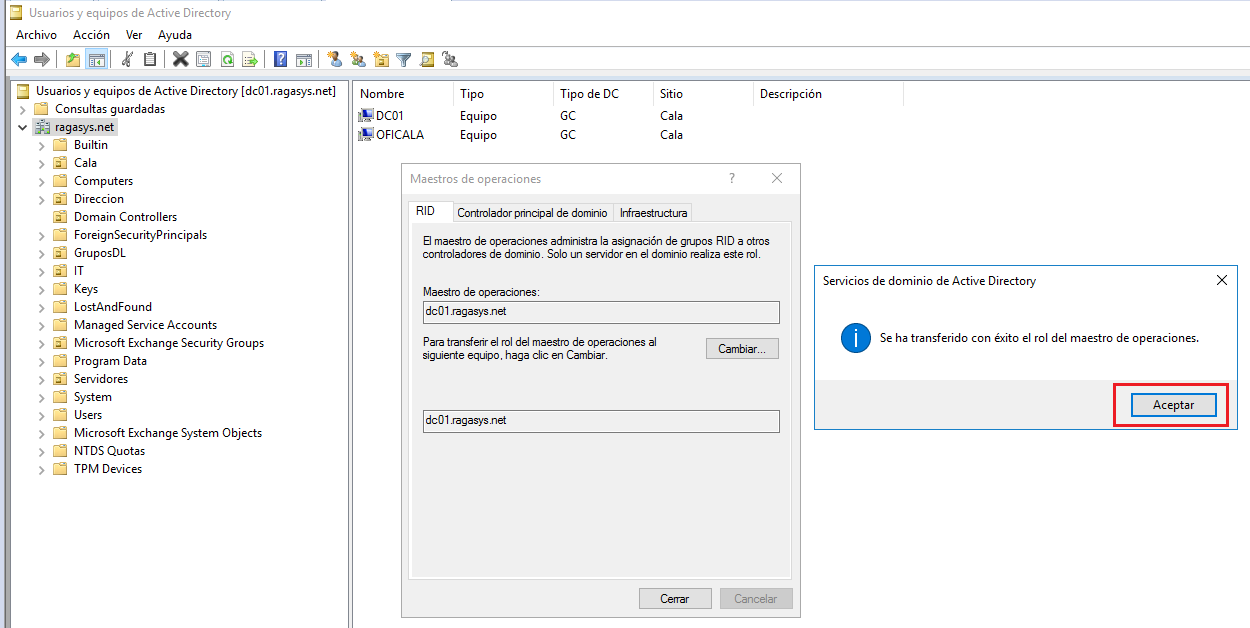Click the Cut scissors toolbar icon

[x=128, y=59]
